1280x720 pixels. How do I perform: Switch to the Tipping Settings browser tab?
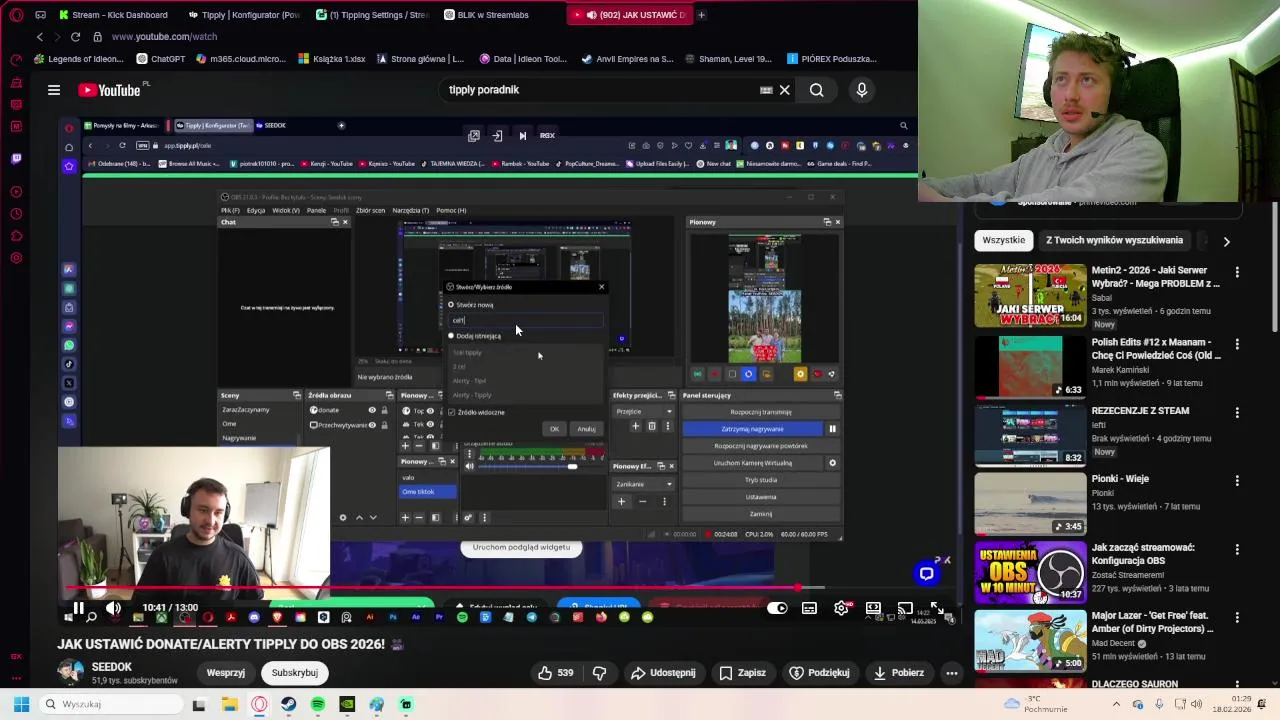pyautogui.click(x=372, y=15)
